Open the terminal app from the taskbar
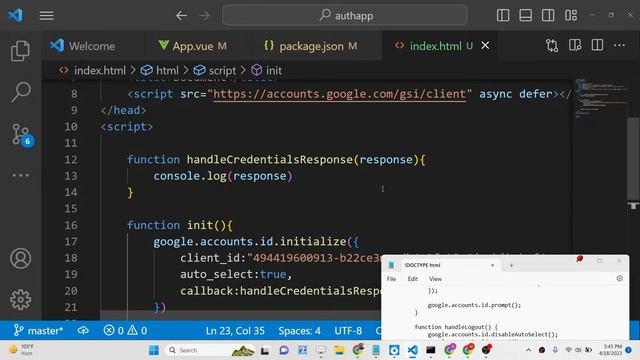 pos(431,350)
